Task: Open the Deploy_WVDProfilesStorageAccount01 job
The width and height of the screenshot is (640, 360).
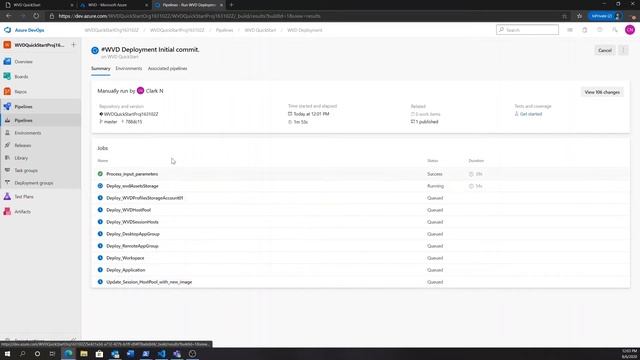Action: tap(144, 198)
